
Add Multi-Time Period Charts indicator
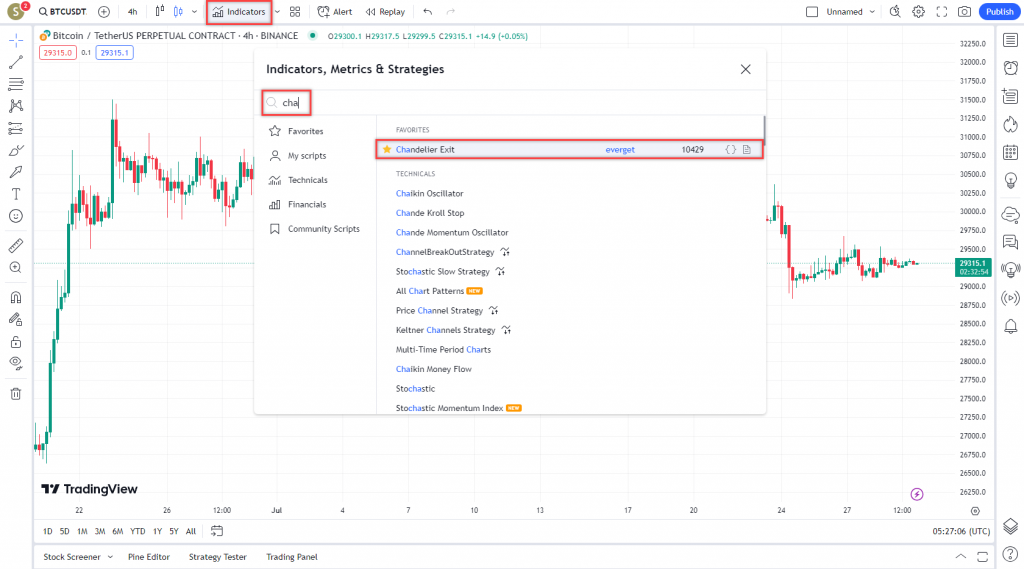tap(443, 350)
